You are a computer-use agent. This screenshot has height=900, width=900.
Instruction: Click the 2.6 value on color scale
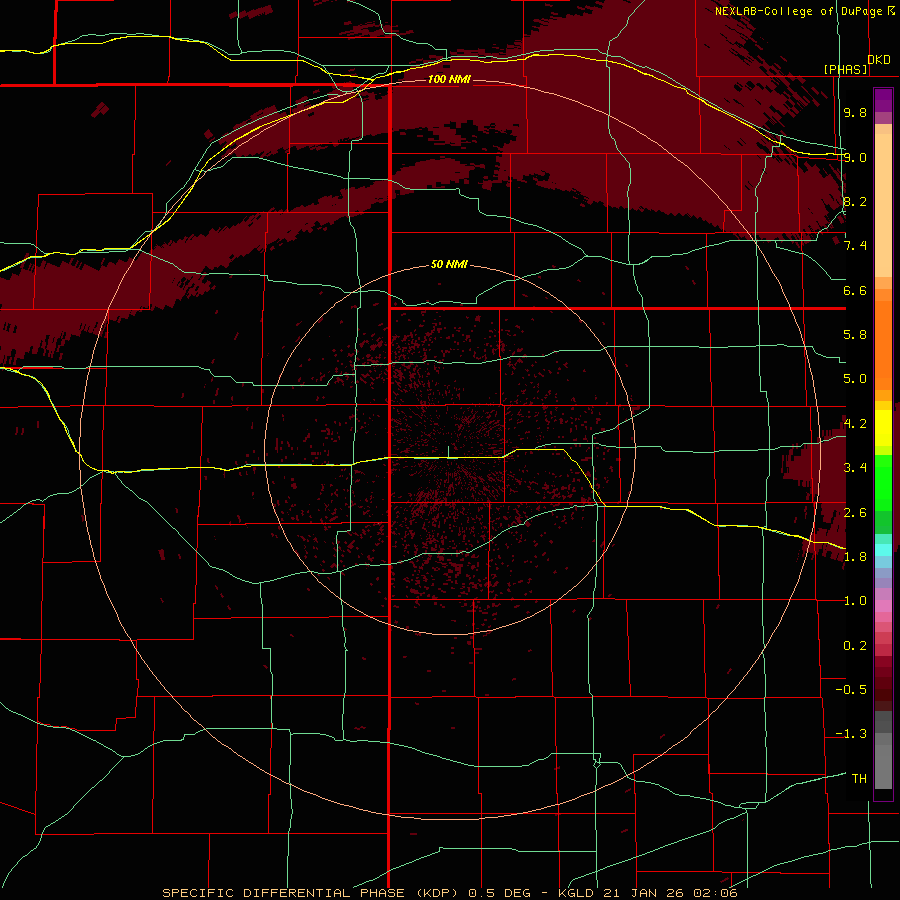coord(855,513)
